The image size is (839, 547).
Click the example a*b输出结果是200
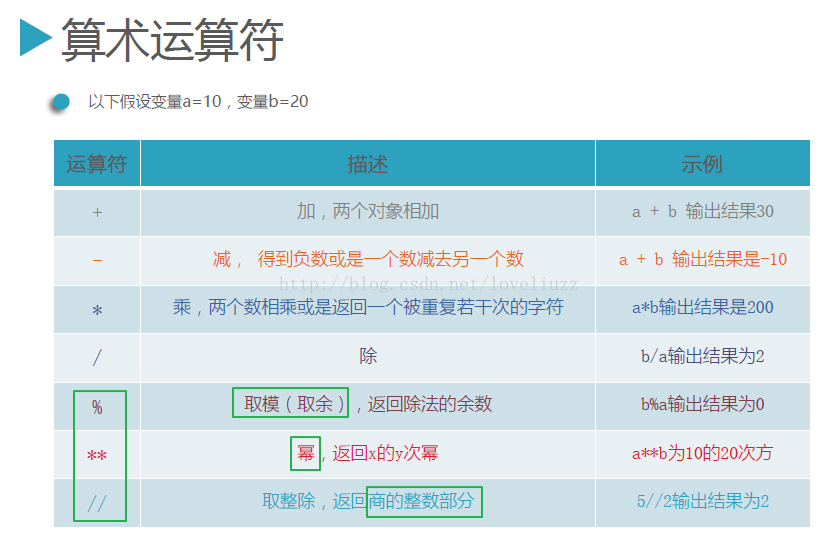click(x=703, y=307)
